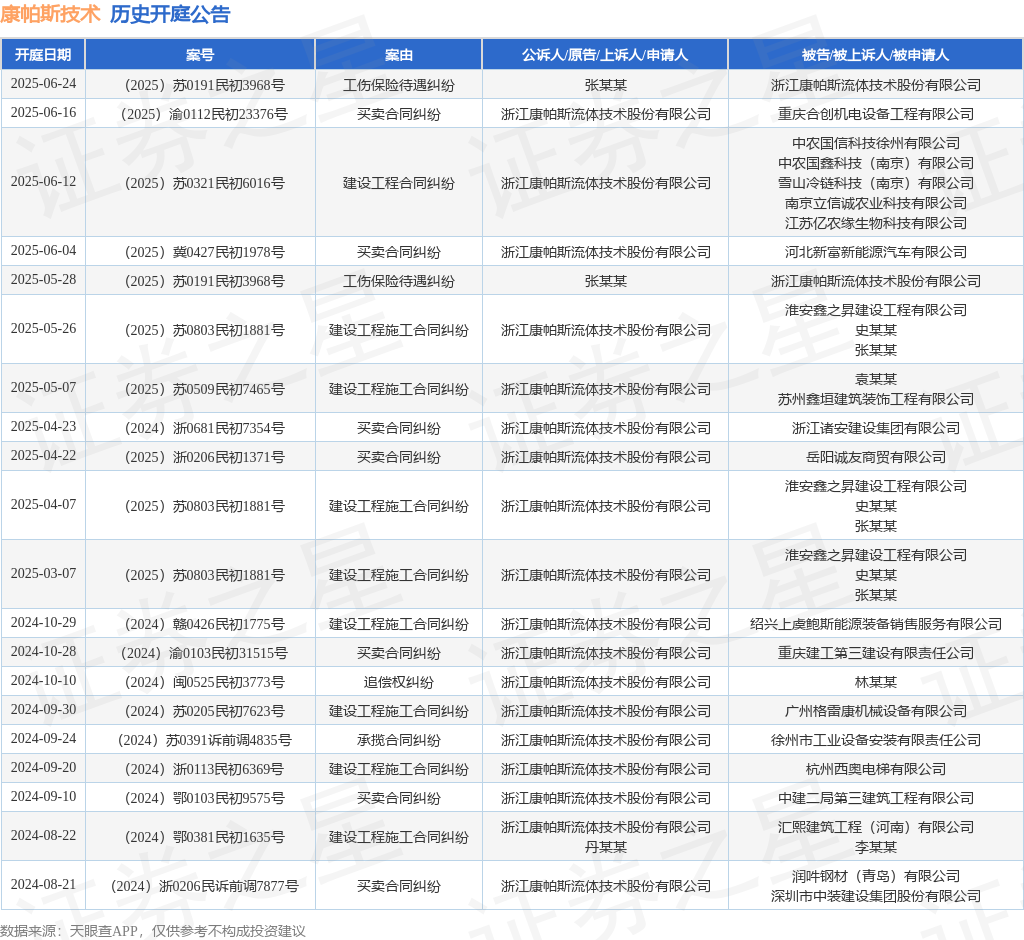Select defendant 林某某
Image resolution: width=1024 pixels, height=940 pixels.
(875, 682)
